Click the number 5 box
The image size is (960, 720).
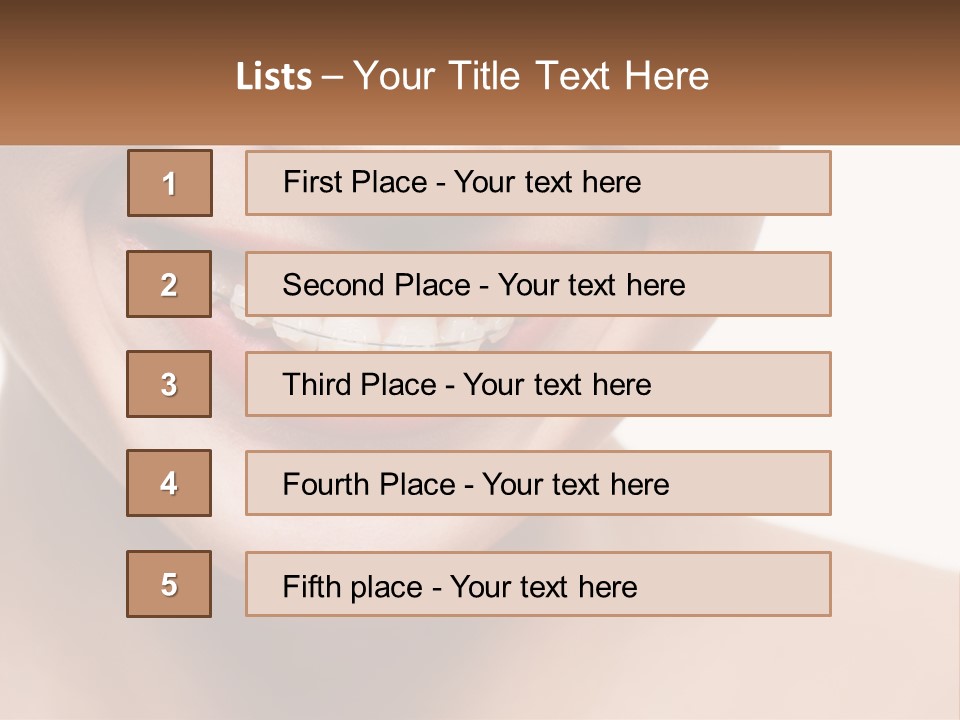coord(170,584)
